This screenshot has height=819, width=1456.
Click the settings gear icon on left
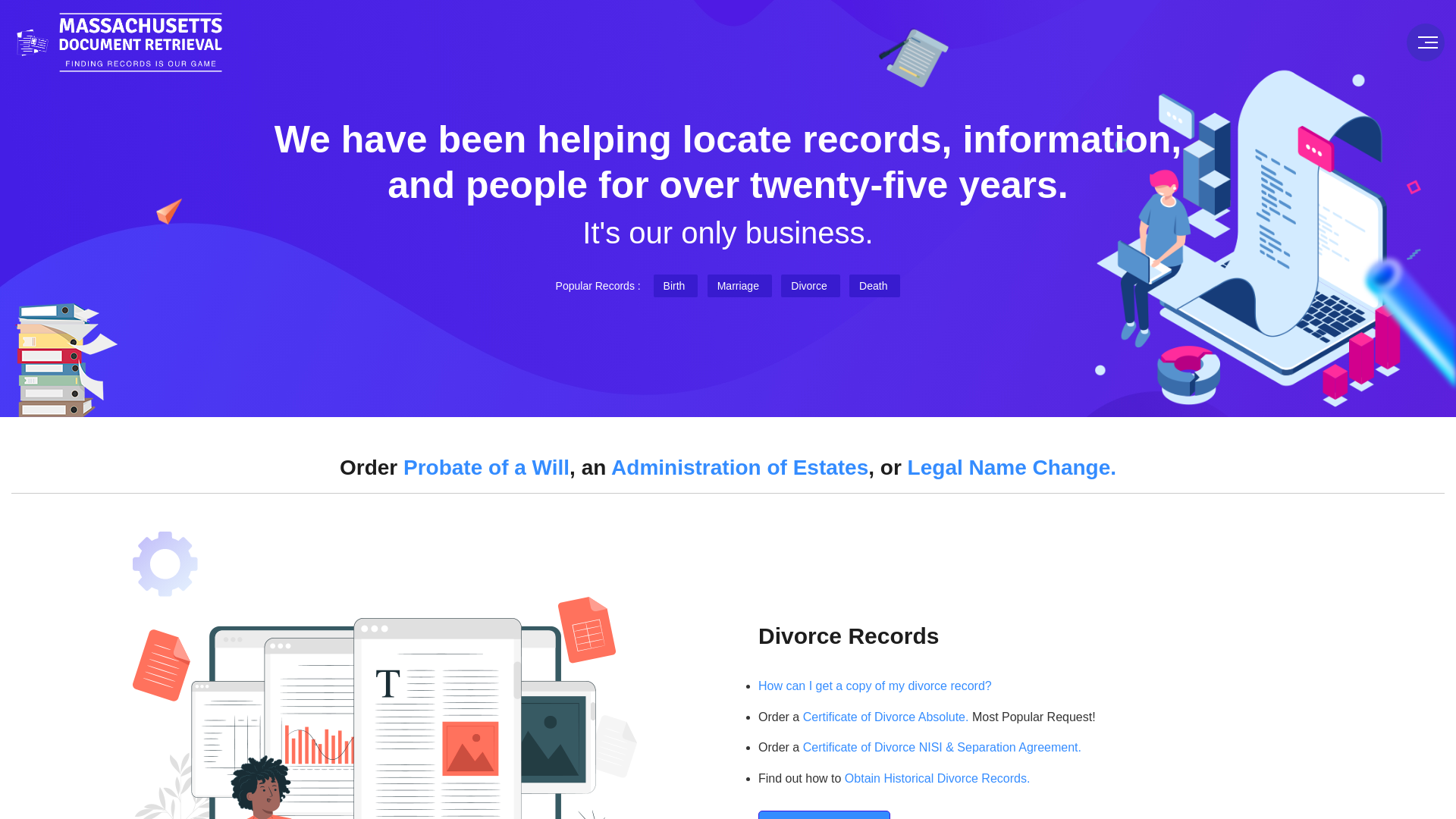pyautogui.click(x=164, y=564)
